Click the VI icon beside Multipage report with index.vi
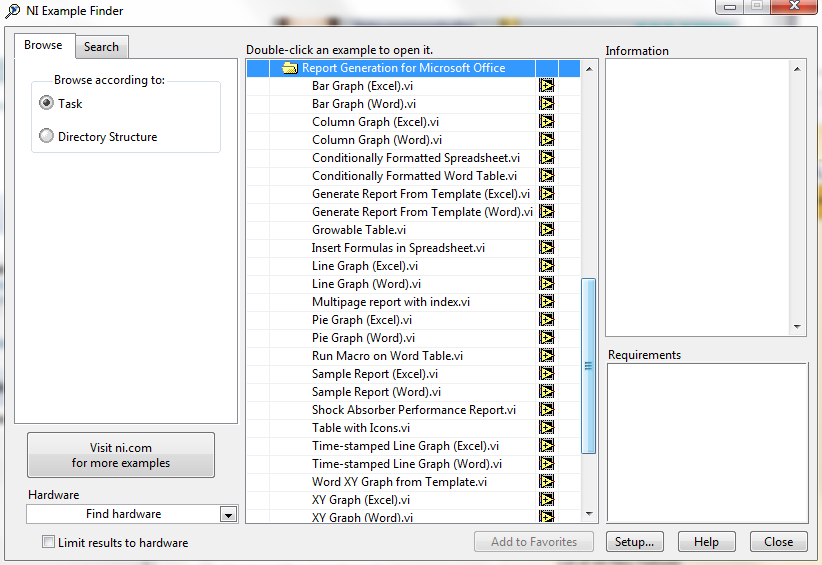Image resolution: width=822 pixels, height=565 pixels. [546, 301]
